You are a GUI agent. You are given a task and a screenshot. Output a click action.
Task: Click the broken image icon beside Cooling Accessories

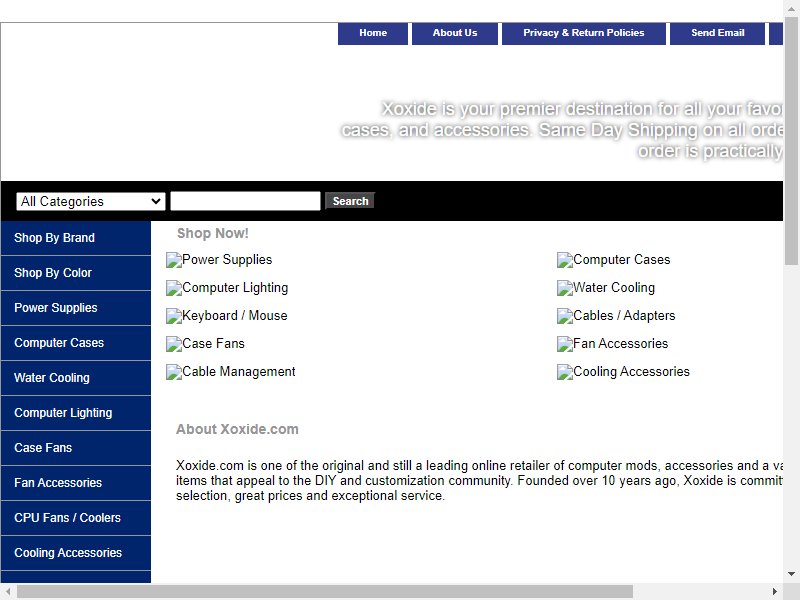click(565, 372)
